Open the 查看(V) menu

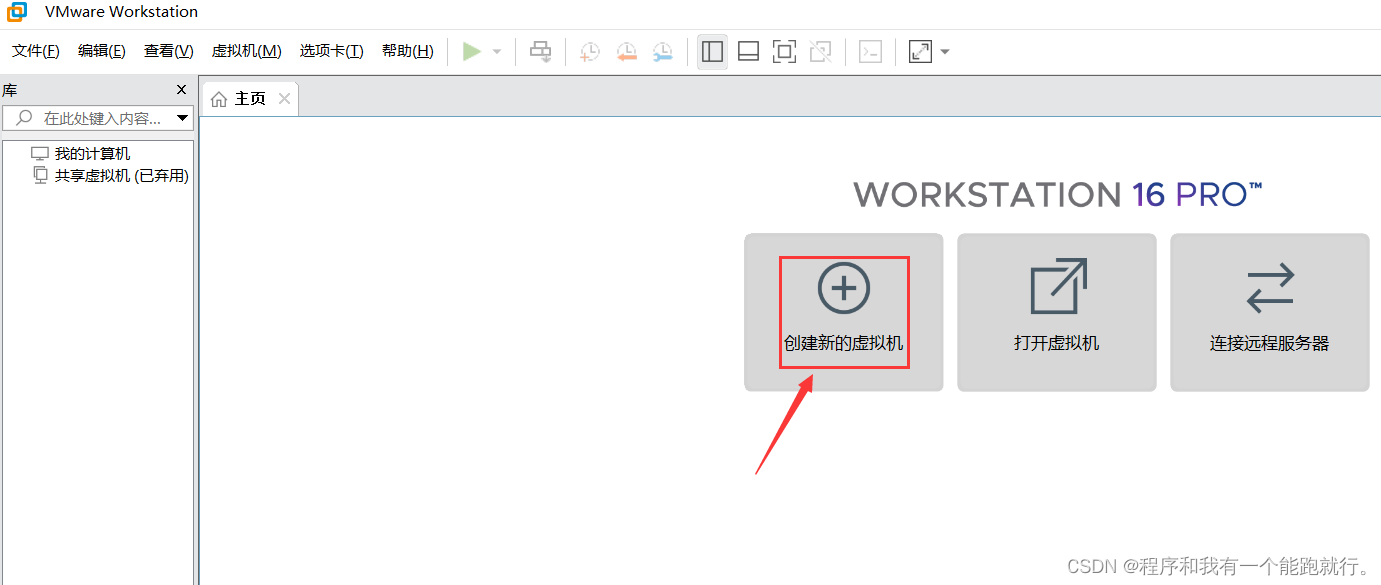[169, 51]
